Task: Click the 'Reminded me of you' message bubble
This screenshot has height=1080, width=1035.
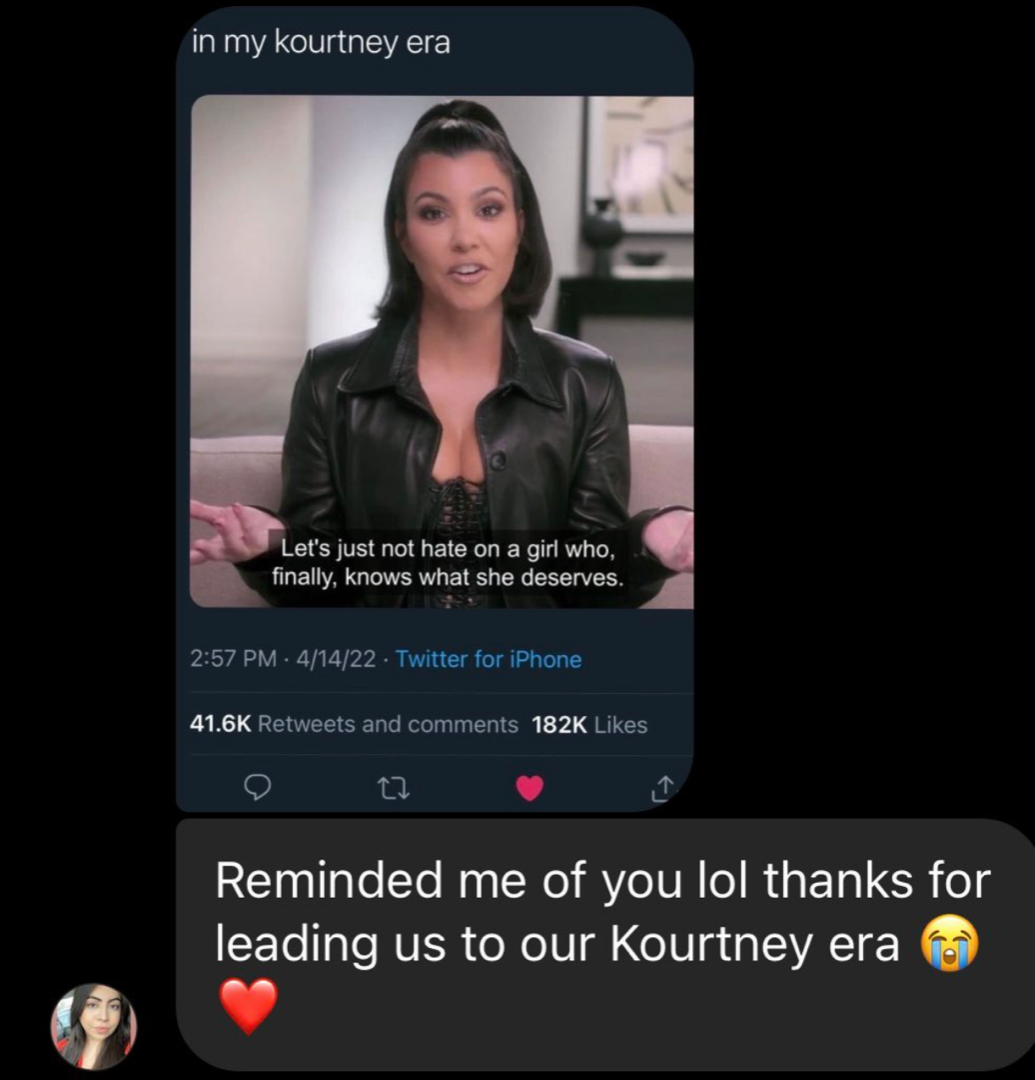Action: (x=605, y=944)
